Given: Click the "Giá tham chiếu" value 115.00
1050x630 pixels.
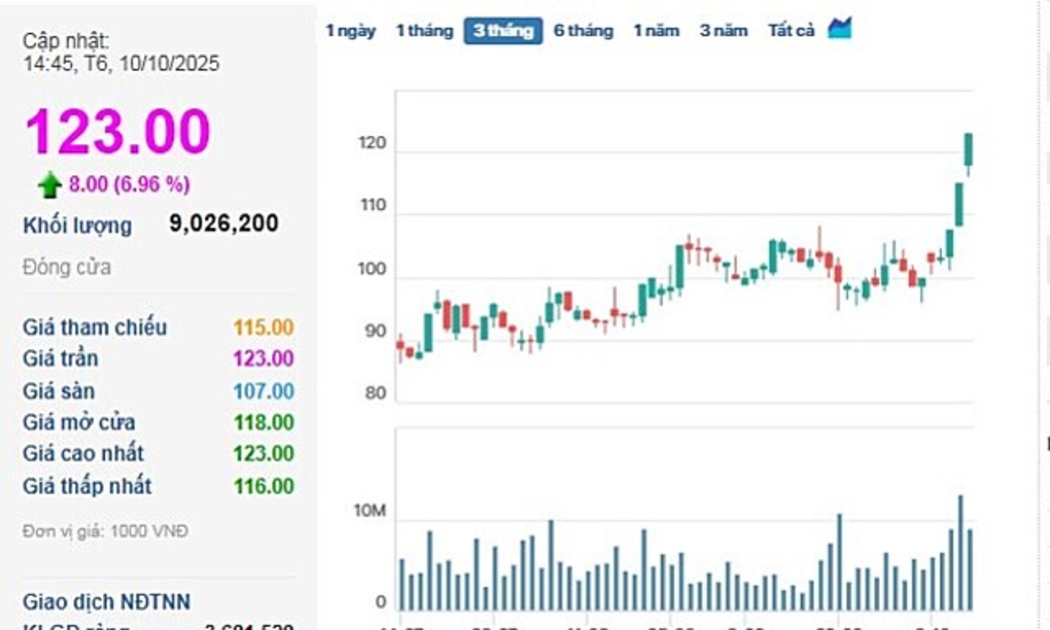Looking at the screenshot, I should [263, 327].
